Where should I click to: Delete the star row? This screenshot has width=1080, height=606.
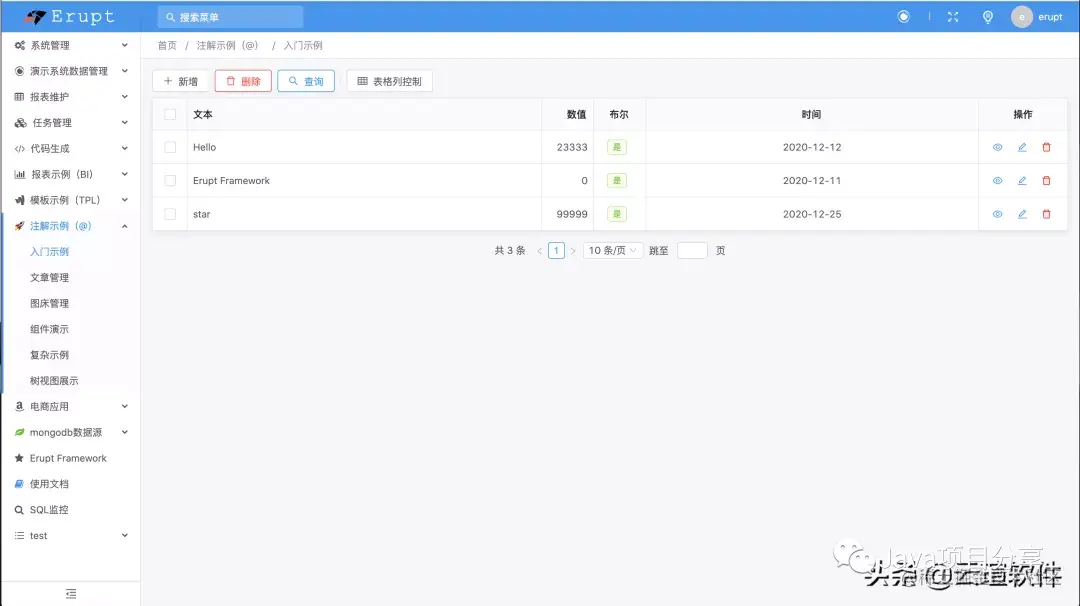point(1046,214)
